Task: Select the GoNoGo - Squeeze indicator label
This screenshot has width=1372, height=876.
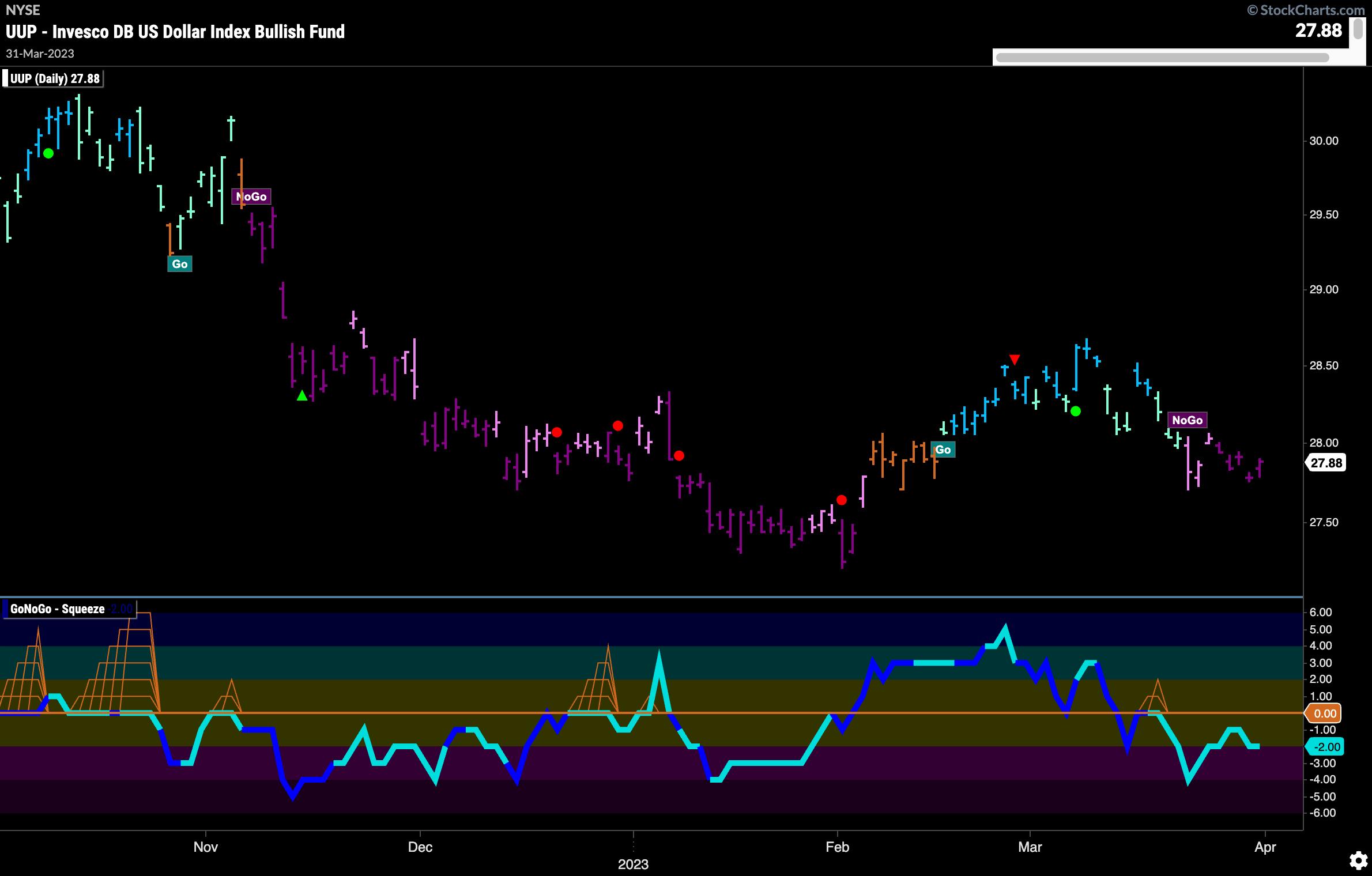Action: pyautogui.click(x=57, y=609)
